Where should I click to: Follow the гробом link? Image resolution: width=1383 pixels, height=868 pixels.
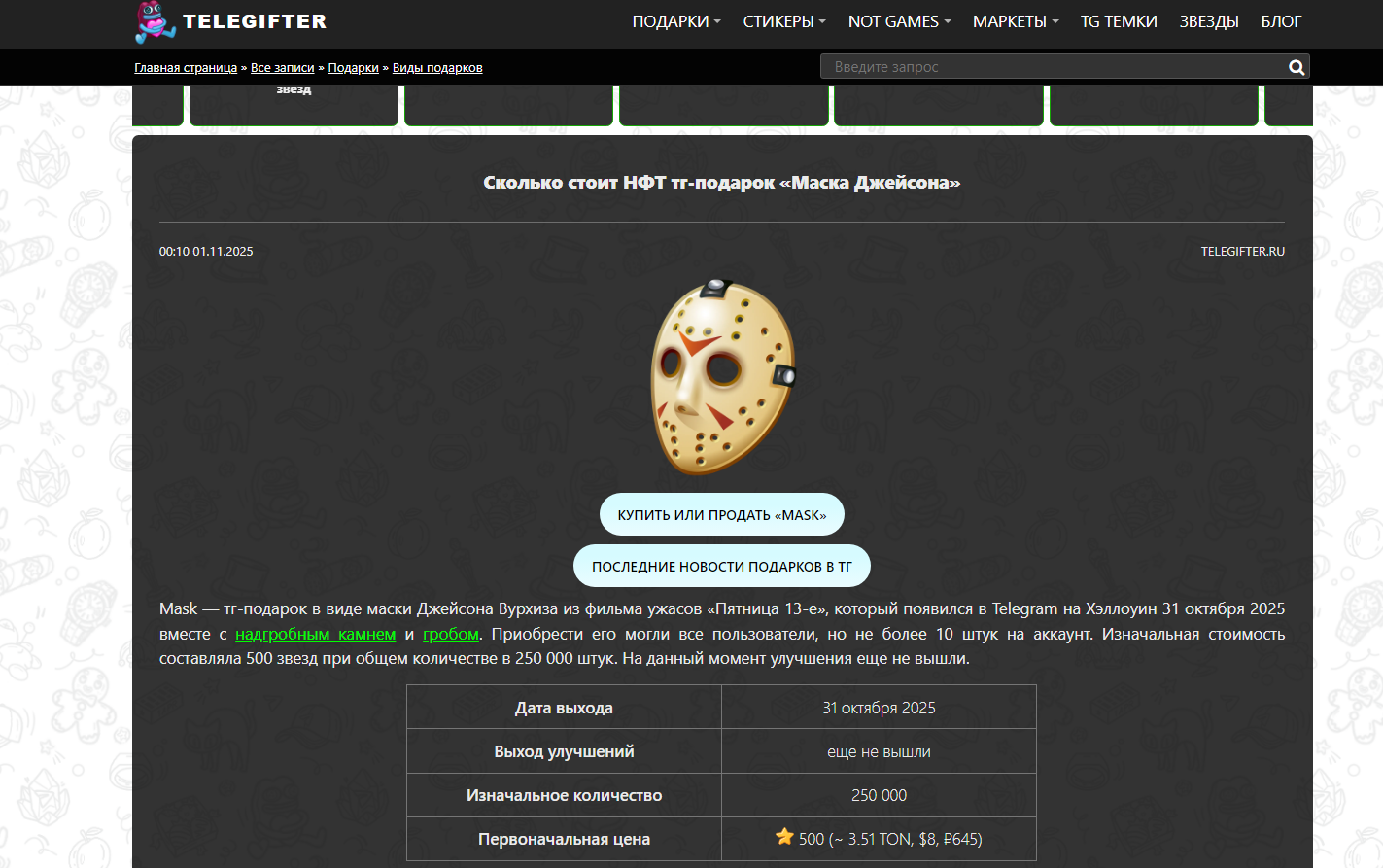coord(451,634)
